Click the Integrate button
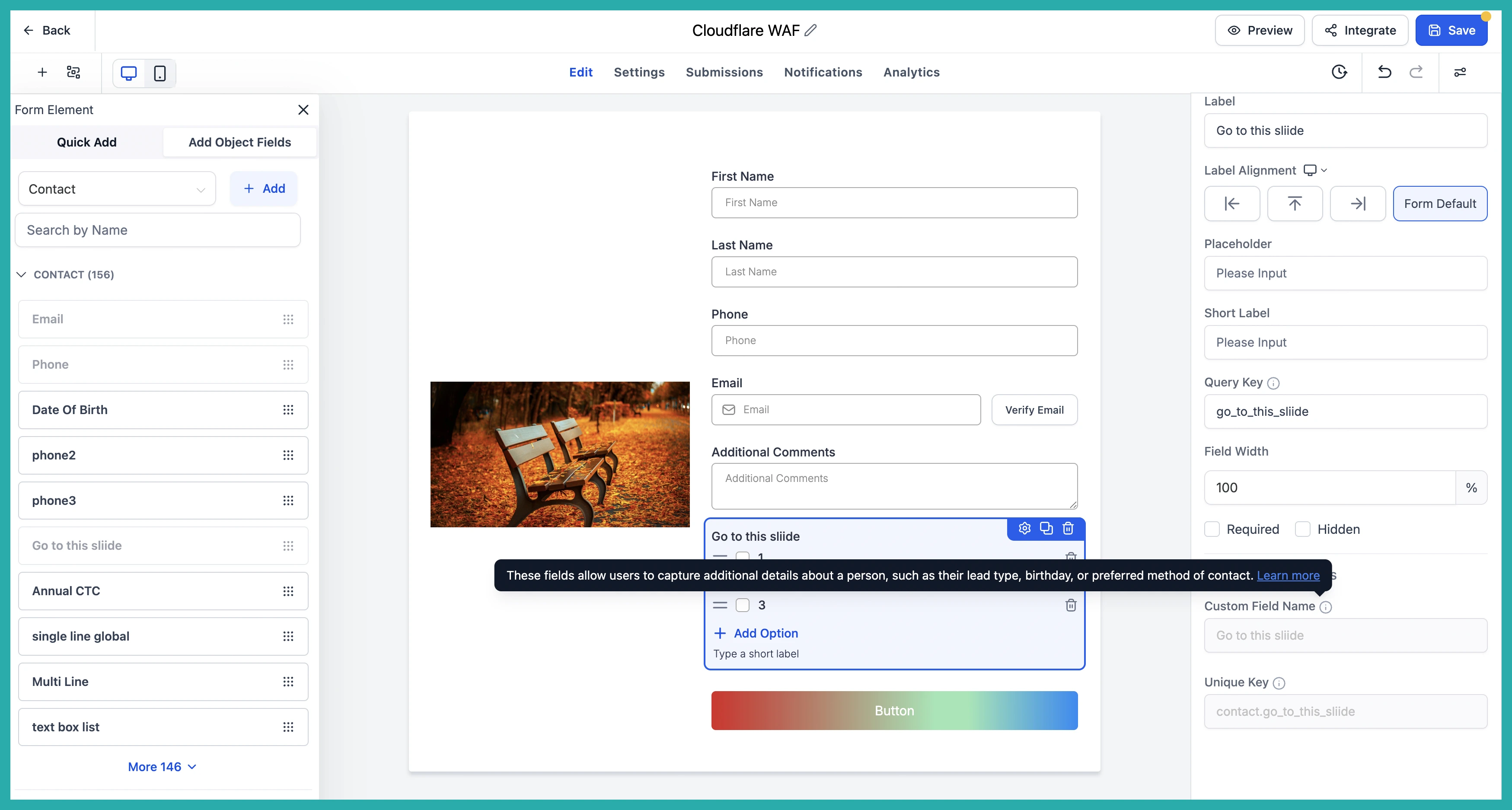 coord(1359,30)
